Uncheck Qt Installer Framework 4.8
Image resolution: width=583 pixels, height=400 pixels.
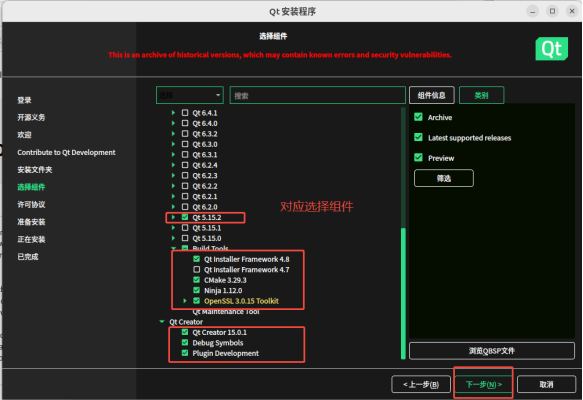(x=197, y=259)
